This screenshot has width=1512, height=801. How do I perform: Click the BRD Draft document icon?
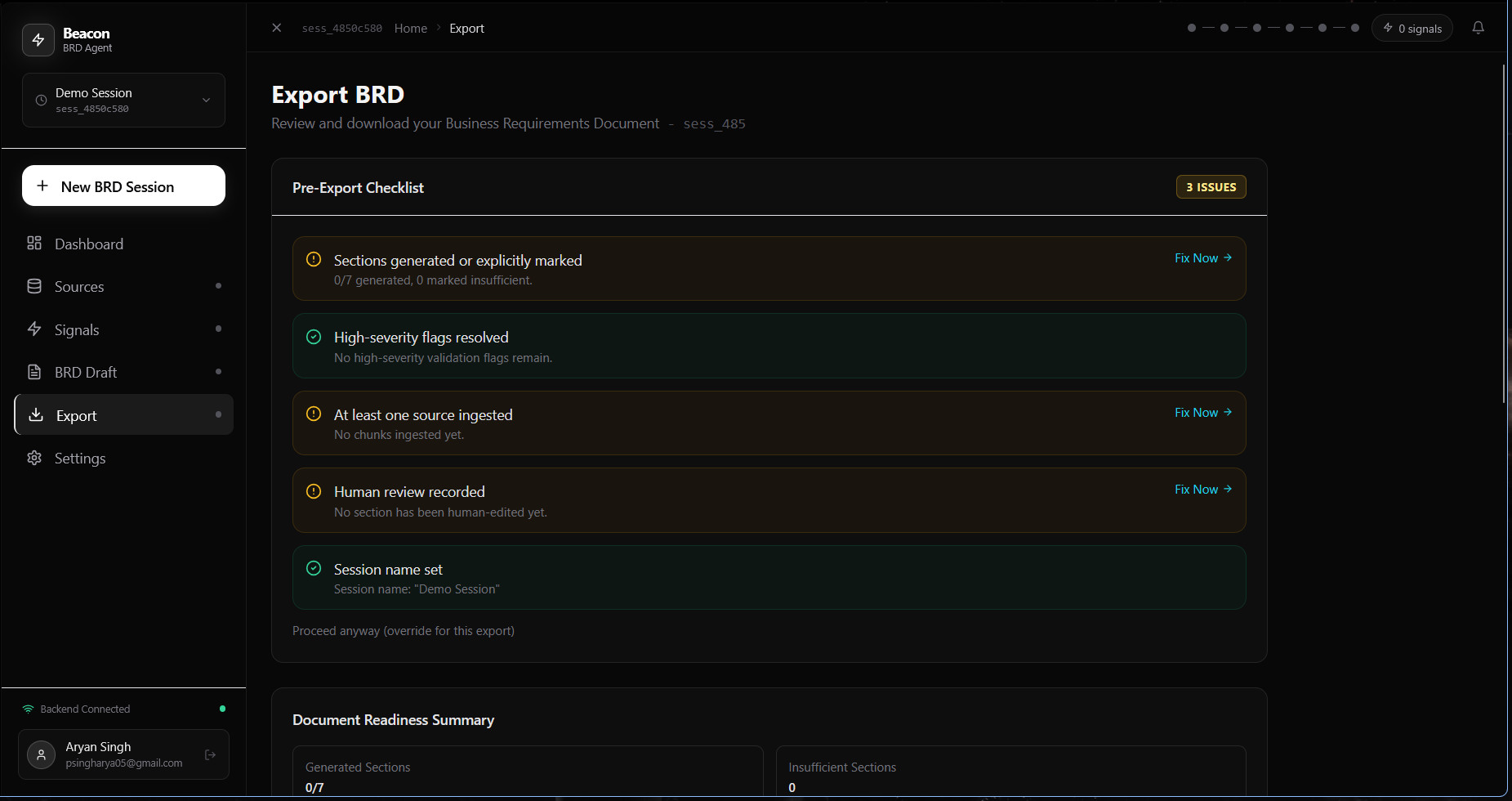click(x=34, y=372)
